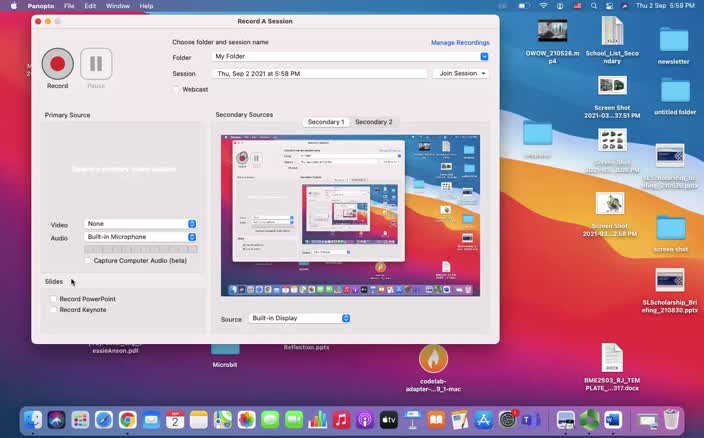
Task: Open the Built-in Display source dropdown
Action: coord(299,319)
